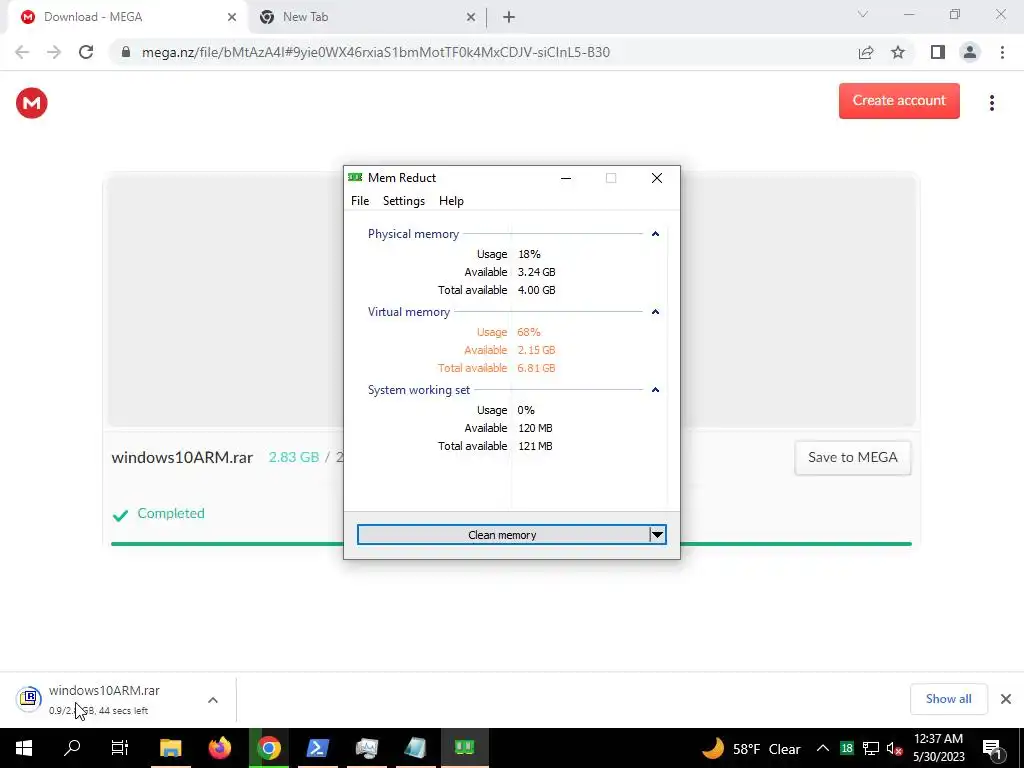Click the green download progress bar
1024x768 pixels.
[511, 543]
